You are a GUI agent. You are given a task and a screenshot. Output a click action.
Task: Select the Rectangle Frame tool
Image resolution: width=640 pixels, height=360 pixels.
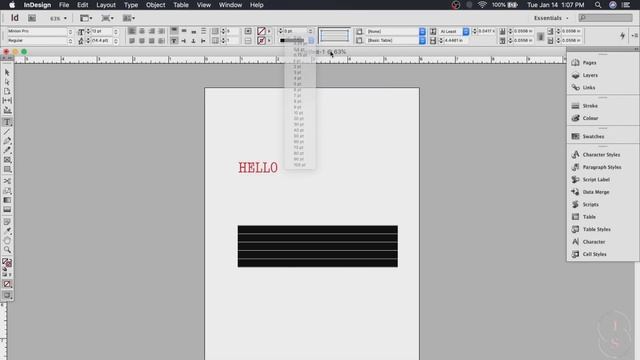(x=7, y=160)
